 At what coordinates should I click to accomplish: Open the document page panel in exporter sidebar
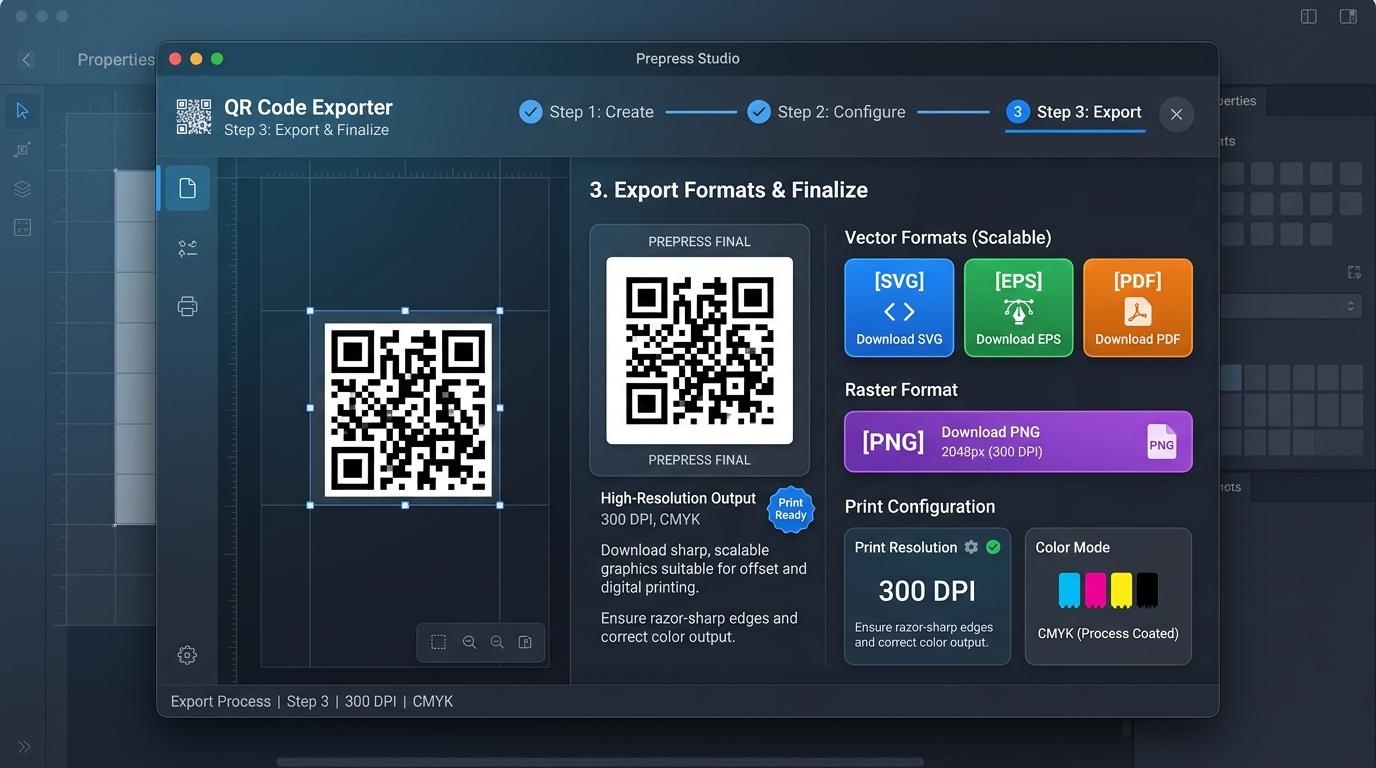[187, 188]
